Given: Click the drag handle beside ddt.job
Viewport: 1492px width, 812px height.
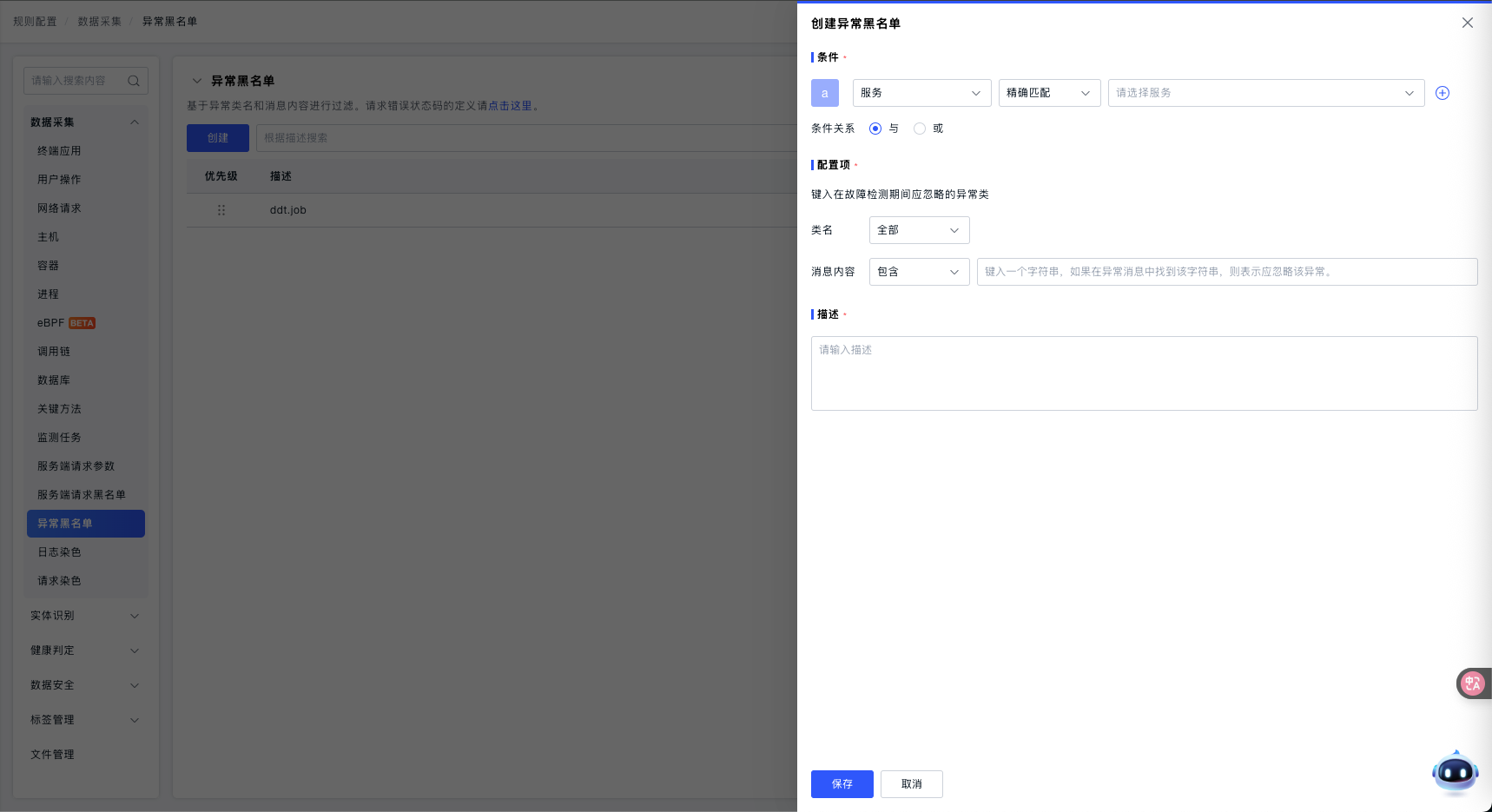Looking at the screenshot, I should click(221, 210).
